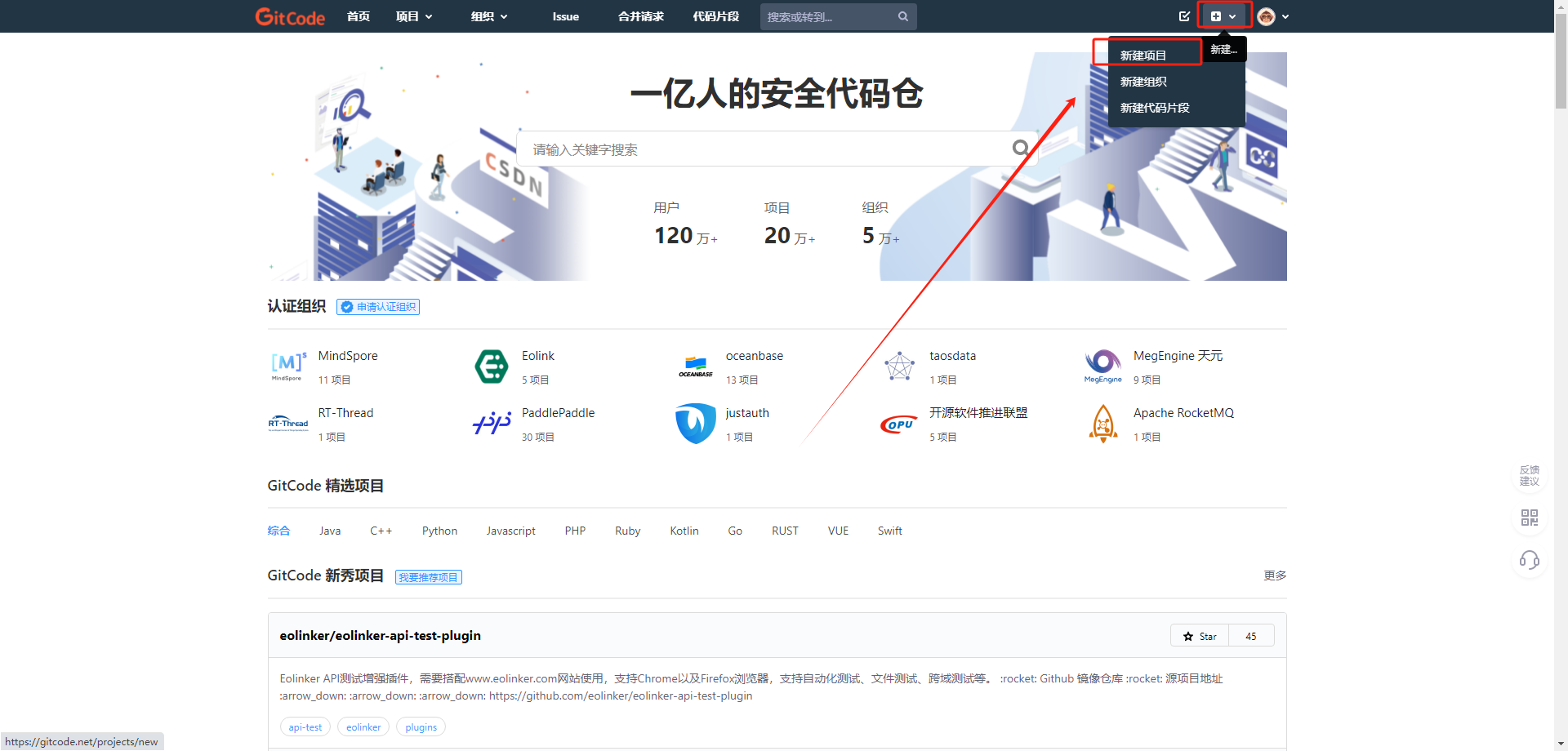Select 新建组织 from the dropdown menu

click(1143, 82)
